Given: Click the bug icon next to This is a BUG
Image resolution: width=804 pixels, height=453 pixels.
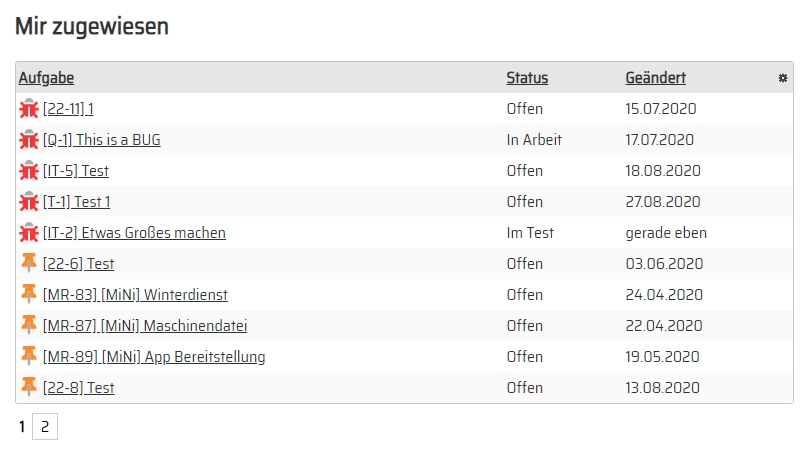Looking at the screenshot, I should pyautogui.click(x=29, y=140).
